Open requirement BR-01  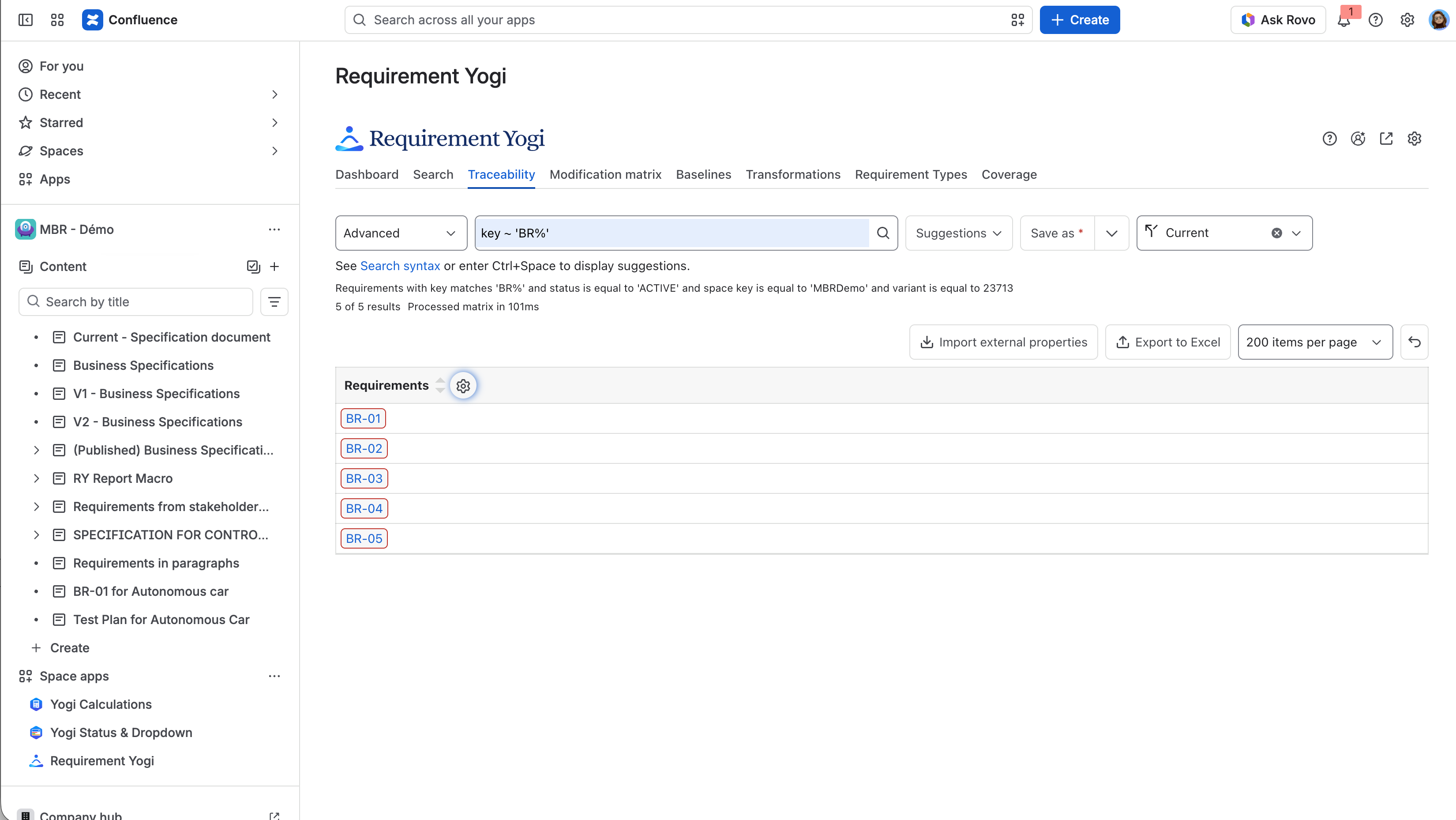364,418
